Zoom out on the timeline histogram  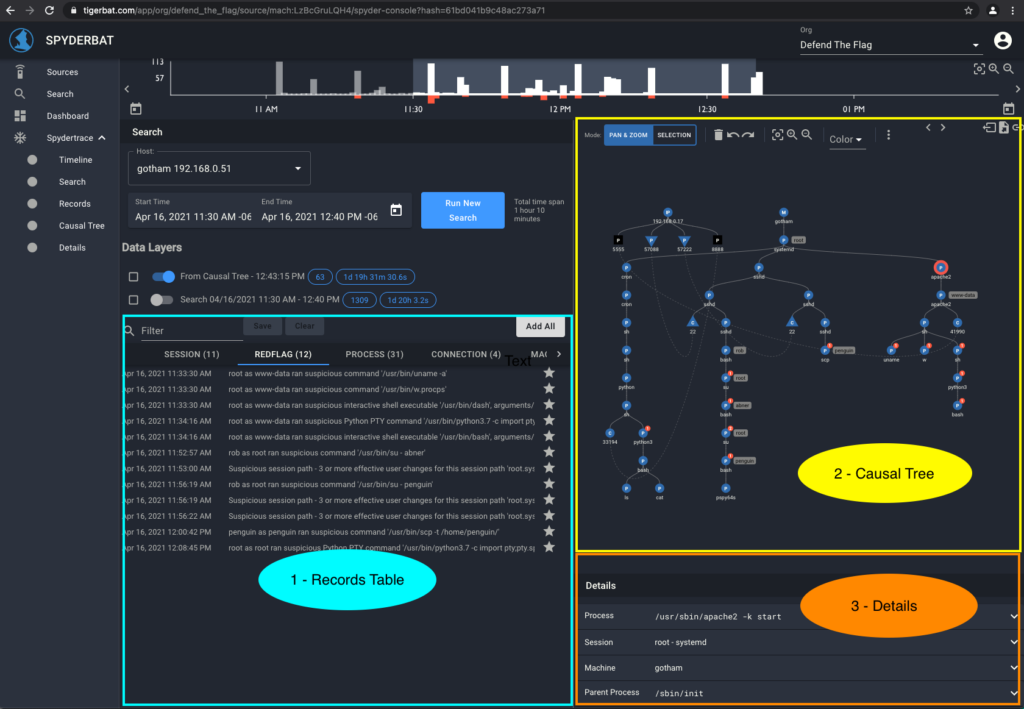point(1008,69)
